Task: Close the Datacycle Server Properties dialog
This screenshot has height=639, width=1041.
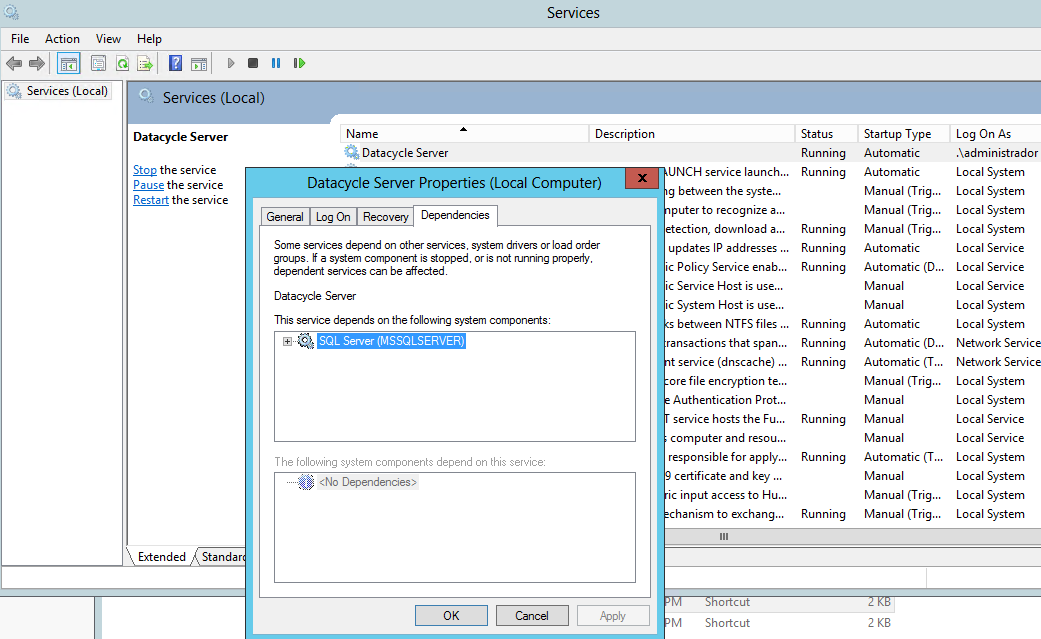Action: click(642, 178)
